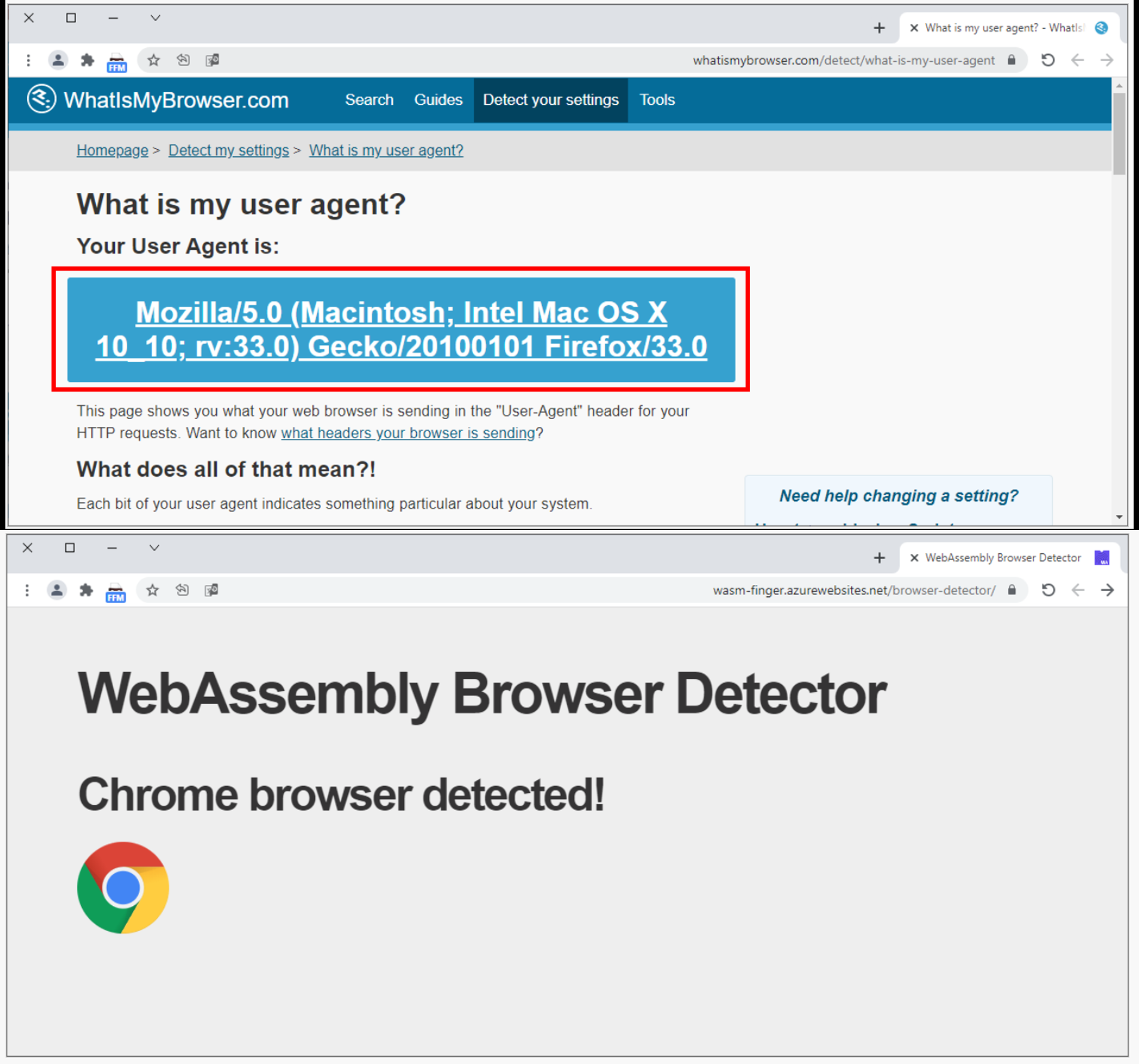Reload the whatismybrowser.com page
Screen dimensions: 1139x1064
pos(1047,60)
